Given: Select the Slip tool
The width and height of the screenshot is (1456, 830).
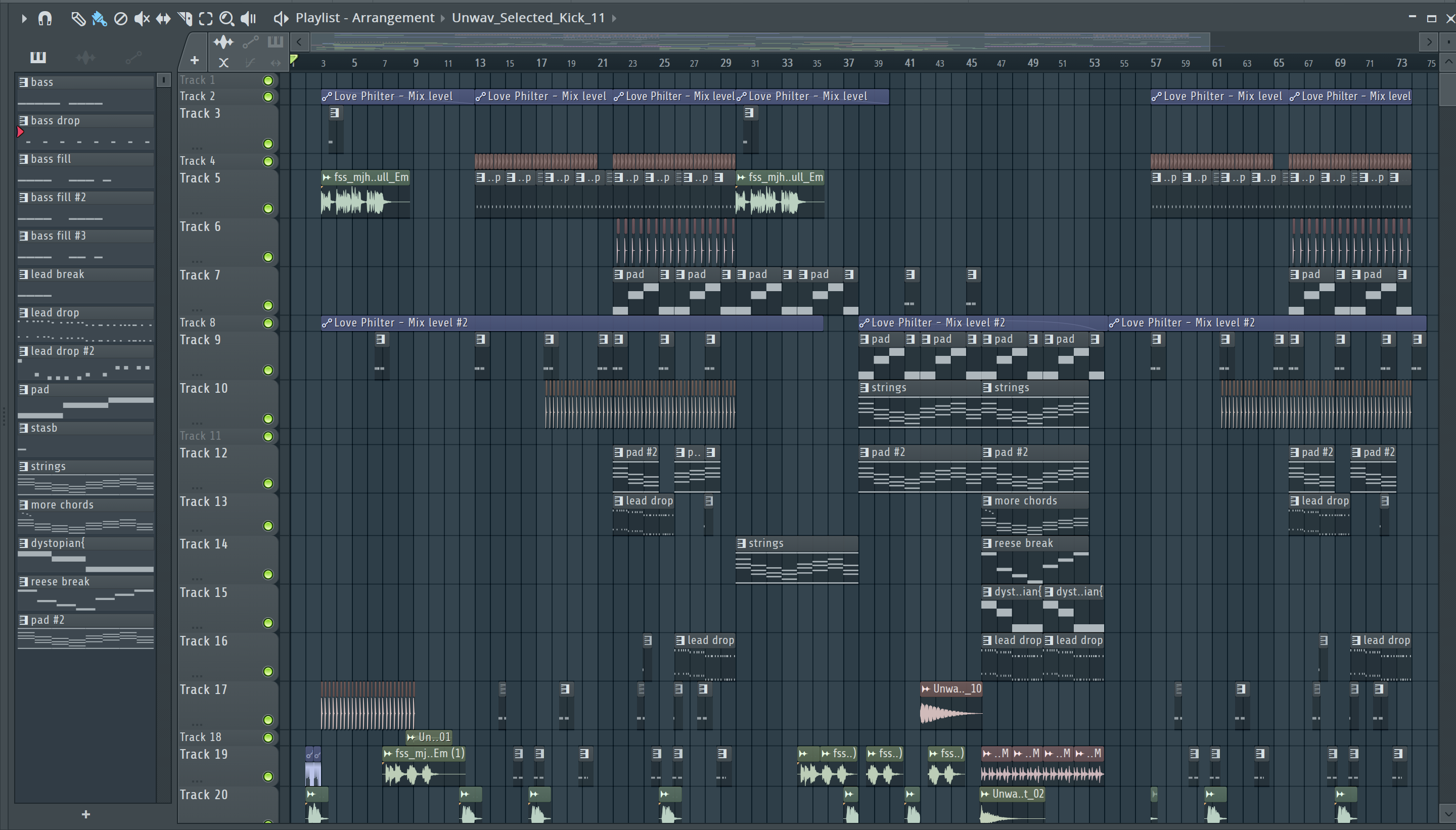Looking at the screenshot, I should 163,18.
